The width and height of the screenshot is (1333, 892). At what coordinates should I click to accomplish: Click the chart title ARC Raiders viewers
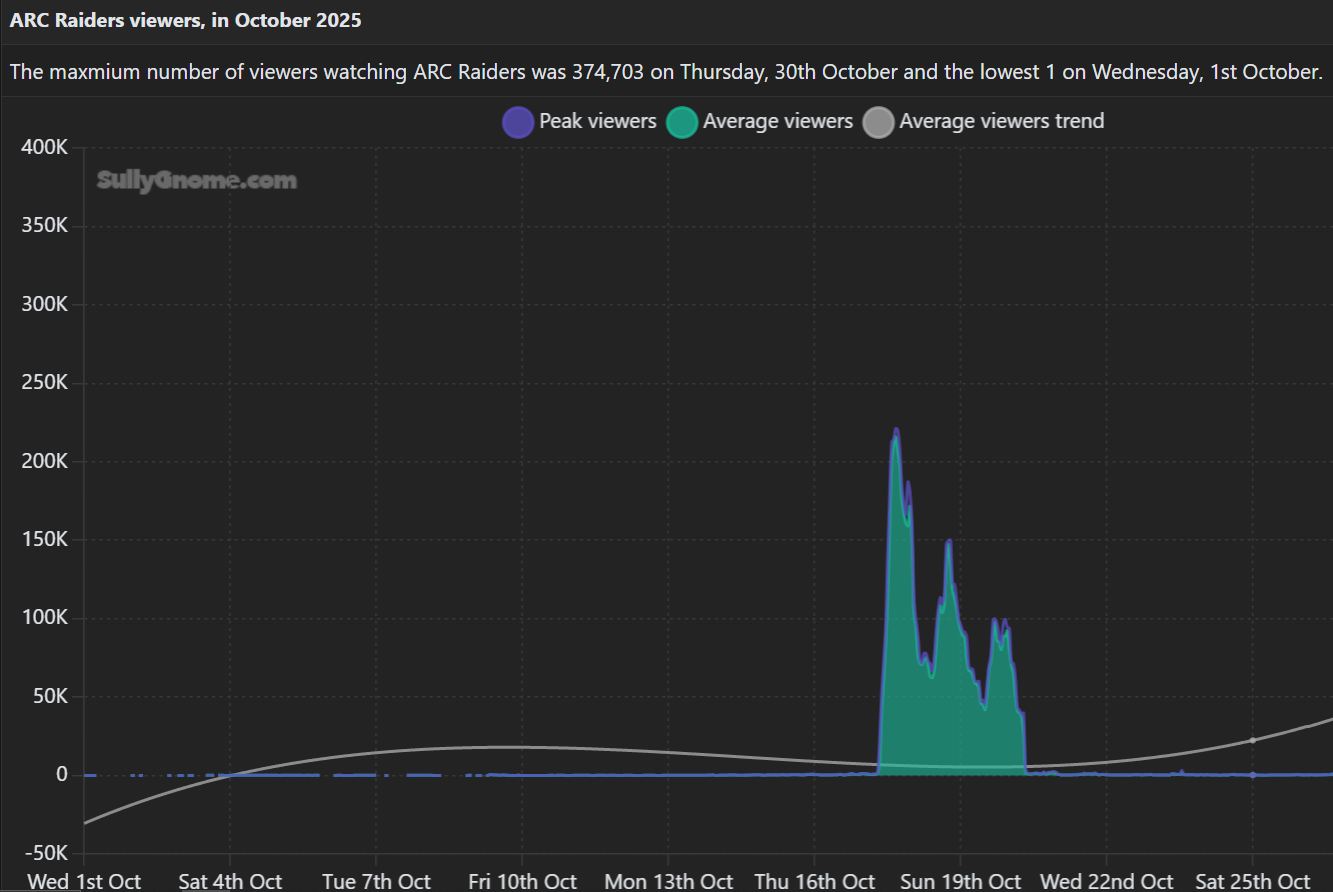pyautogui.click(x=186, y=20)
